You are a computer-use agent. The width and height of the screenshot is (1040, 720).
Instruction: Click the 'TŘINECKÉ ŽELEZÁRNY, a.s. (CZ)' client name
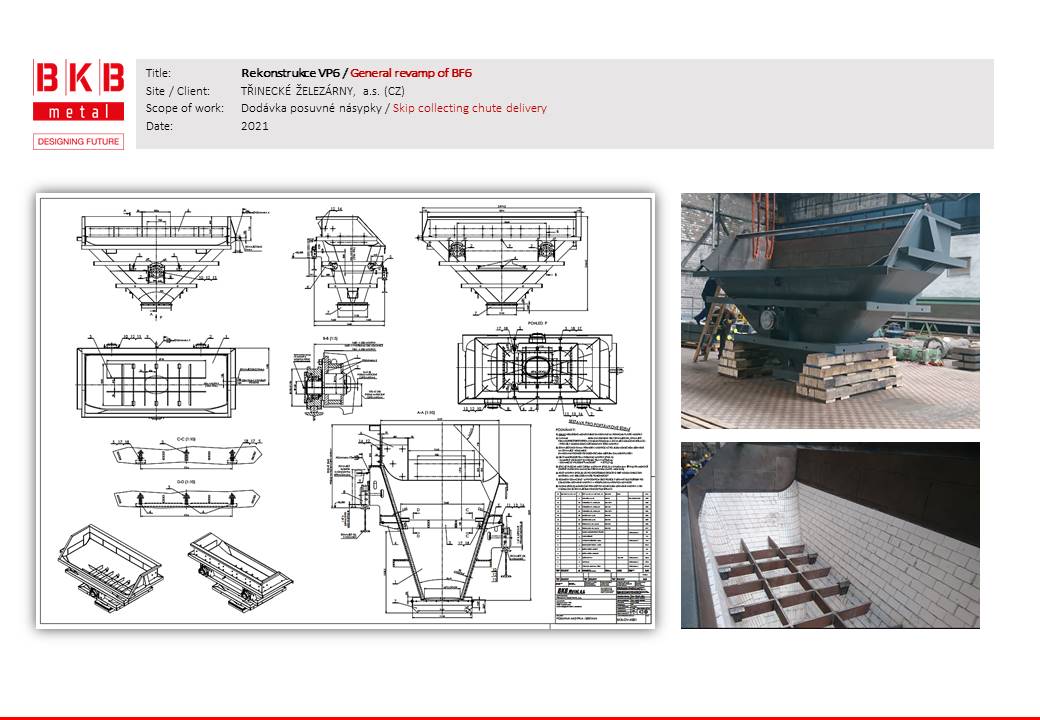(x=322, y=91)
